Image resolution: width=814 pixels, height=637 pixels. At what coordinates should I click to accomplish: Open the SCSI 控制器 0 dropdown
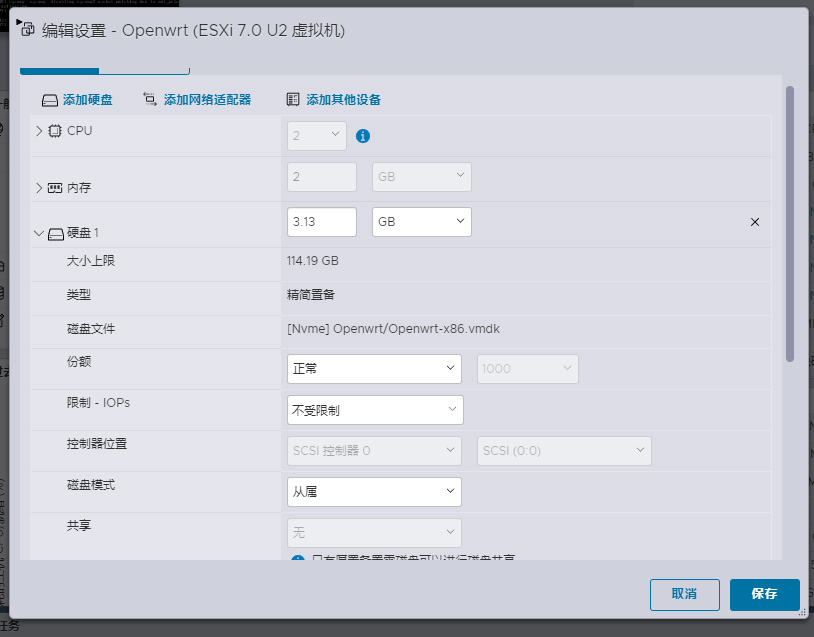point(374,451)
